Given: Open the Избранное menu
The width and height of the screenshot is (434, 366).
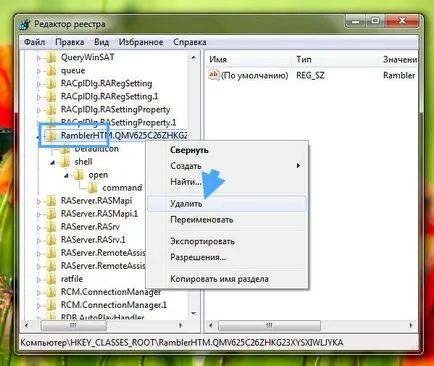Looking at the screenshot, I should (x=141, y=42).
